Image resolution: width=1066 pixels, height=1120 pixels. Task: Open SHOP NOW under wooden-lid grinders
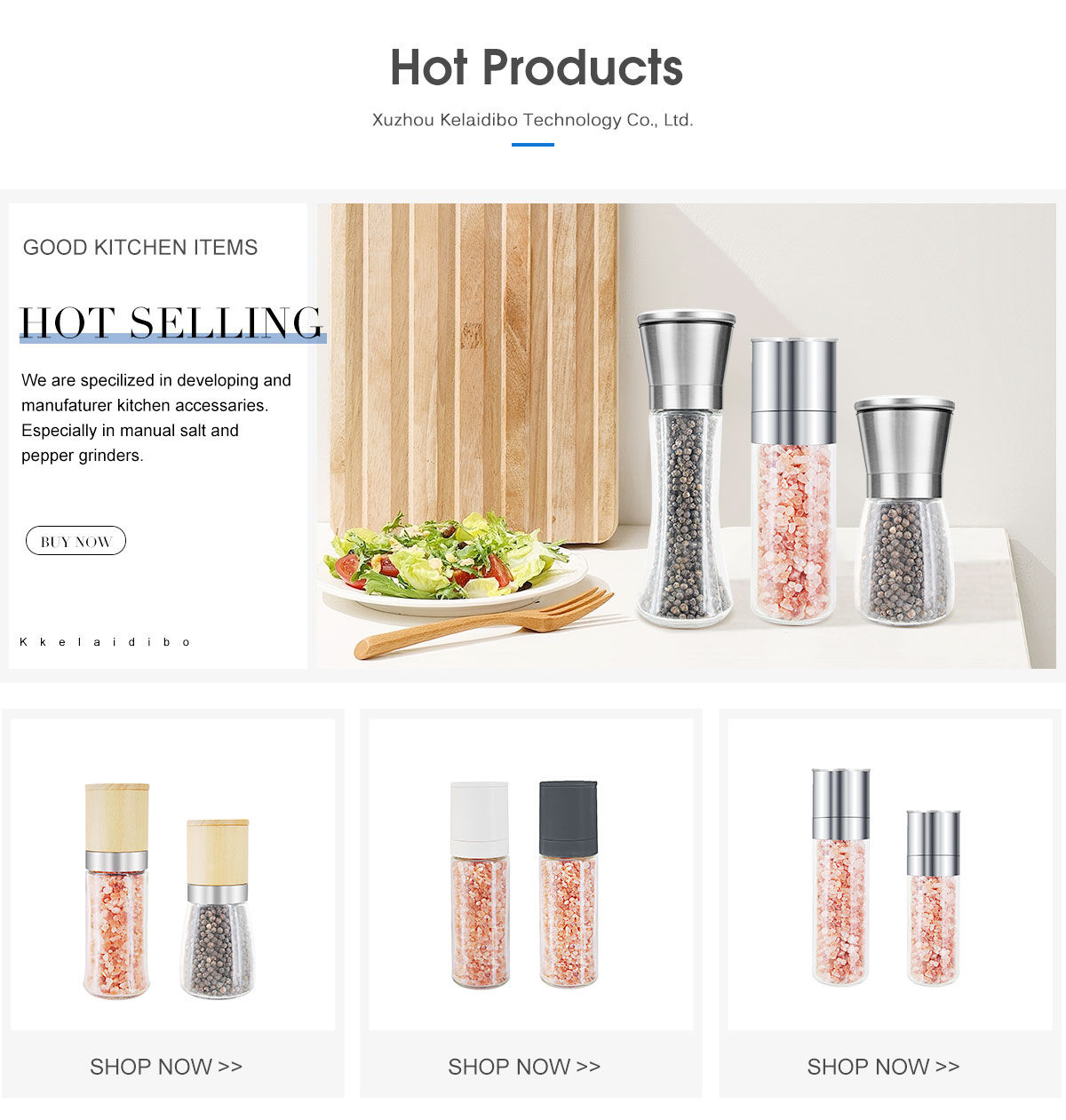pyautogui.click(x=166, y=1066)
